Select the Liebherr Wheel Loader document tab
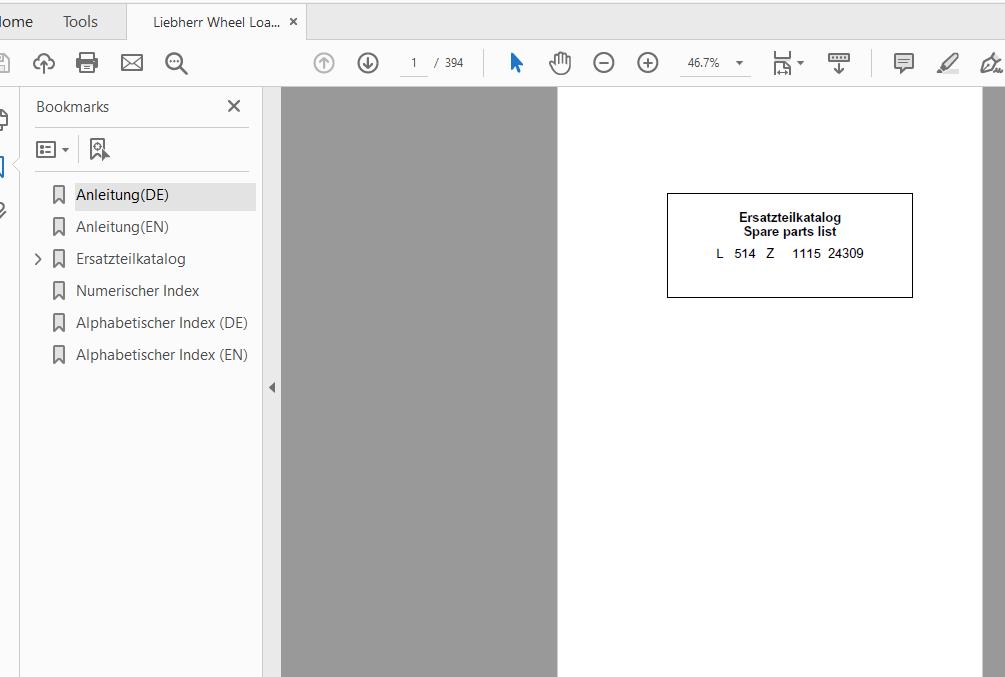The image size is (1005, 677). pyautogui.click(x=216, y=22)
